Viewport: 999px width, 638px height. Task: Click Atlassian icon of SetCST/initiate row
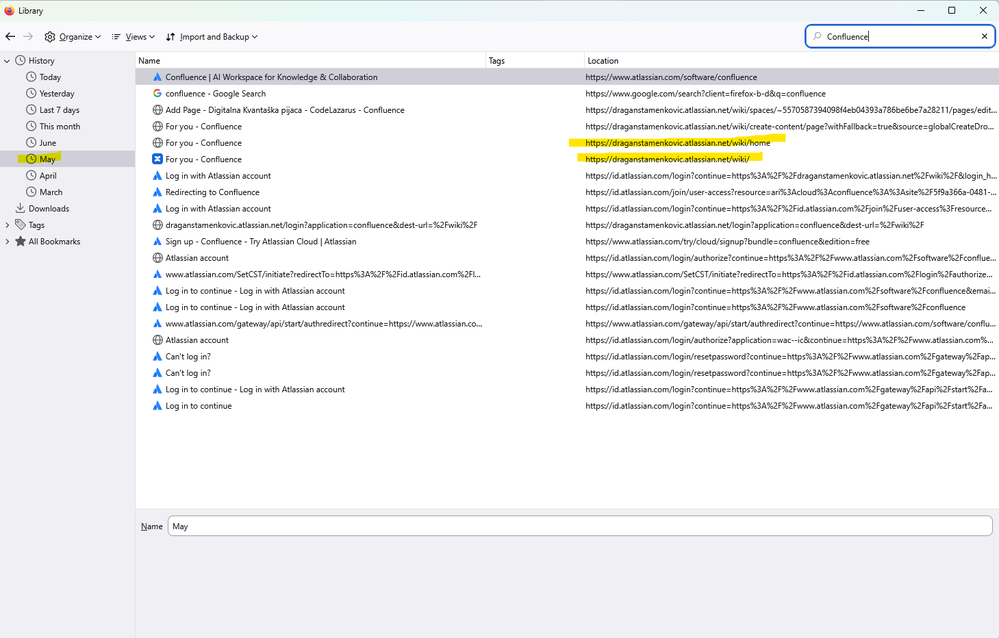pos(157,275)
